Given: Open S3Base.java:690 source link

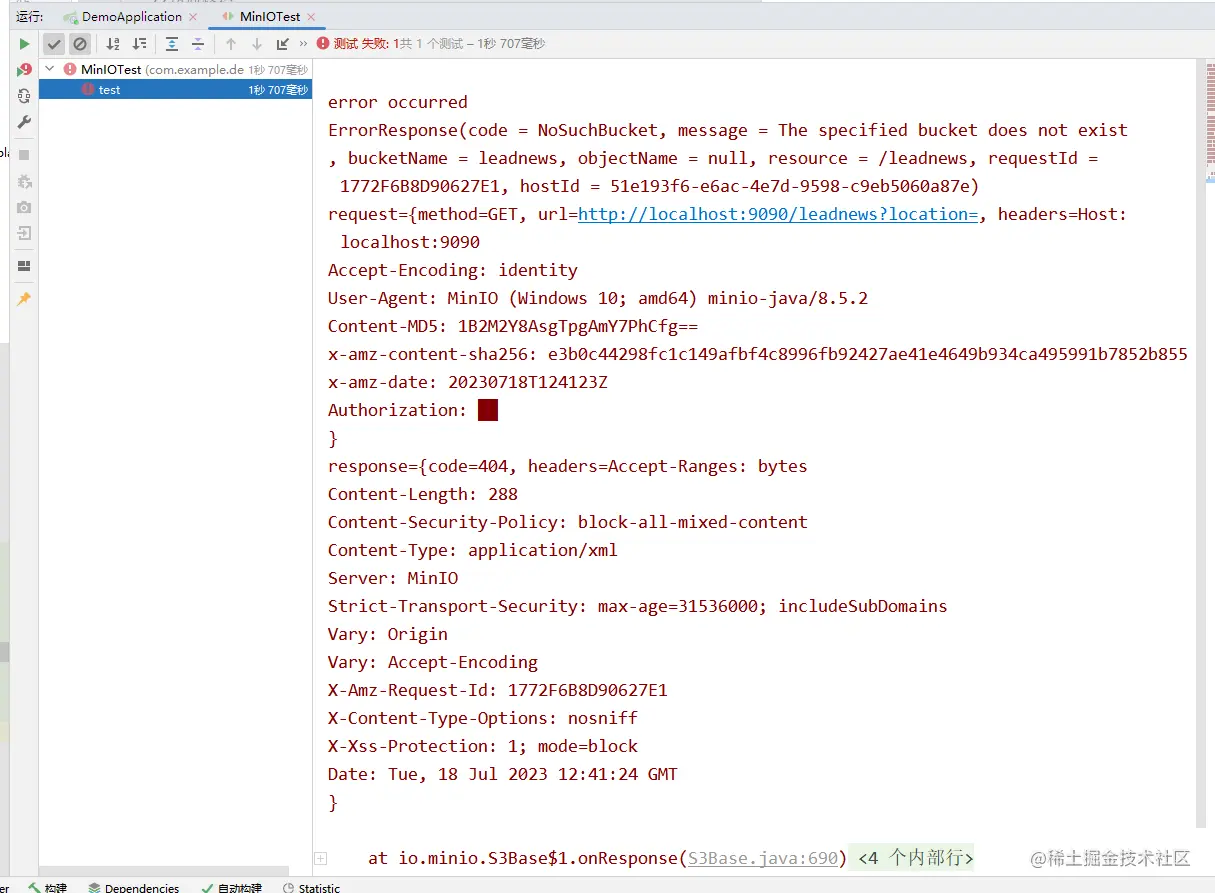Looking at the screenshot, I should (763, 858).
